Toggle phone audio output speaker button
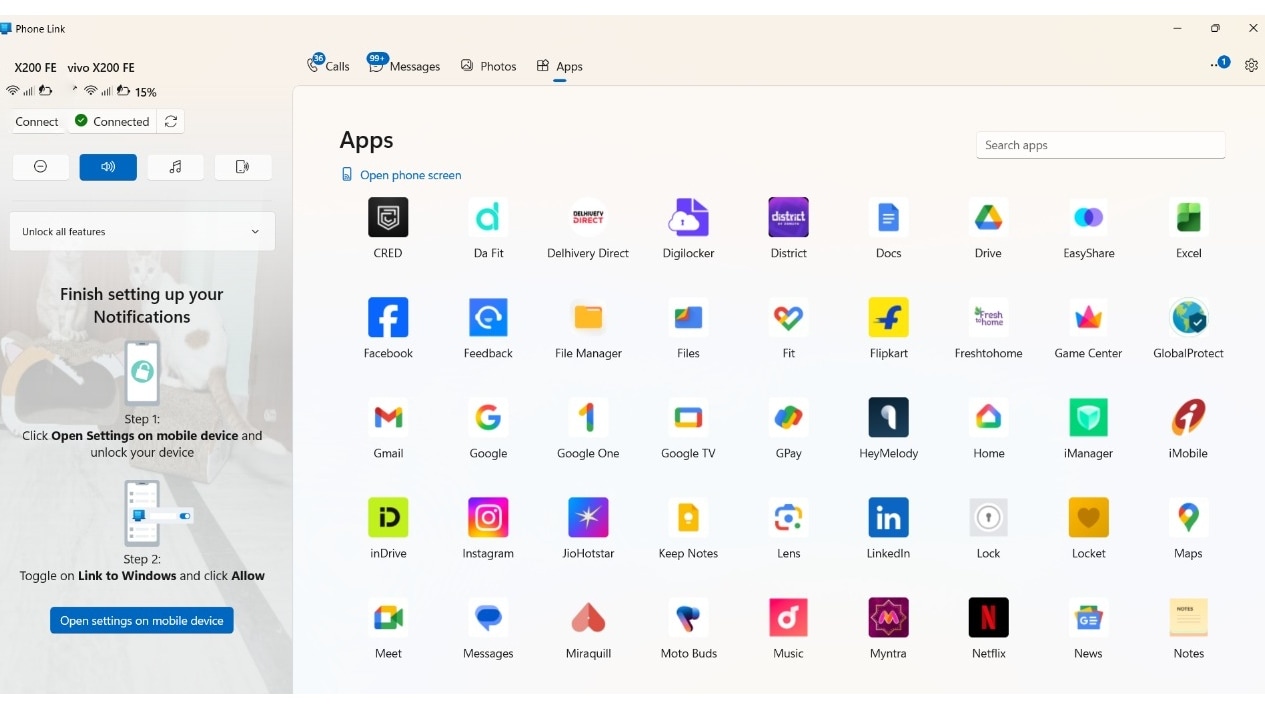The image size is (1265, 711). point(107,167)
